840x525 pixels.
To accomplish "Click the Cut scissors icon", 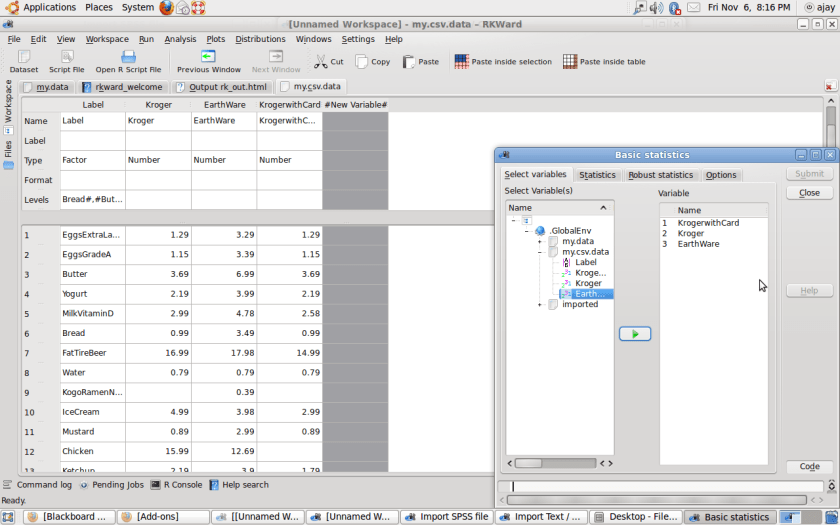I will 321,62.
